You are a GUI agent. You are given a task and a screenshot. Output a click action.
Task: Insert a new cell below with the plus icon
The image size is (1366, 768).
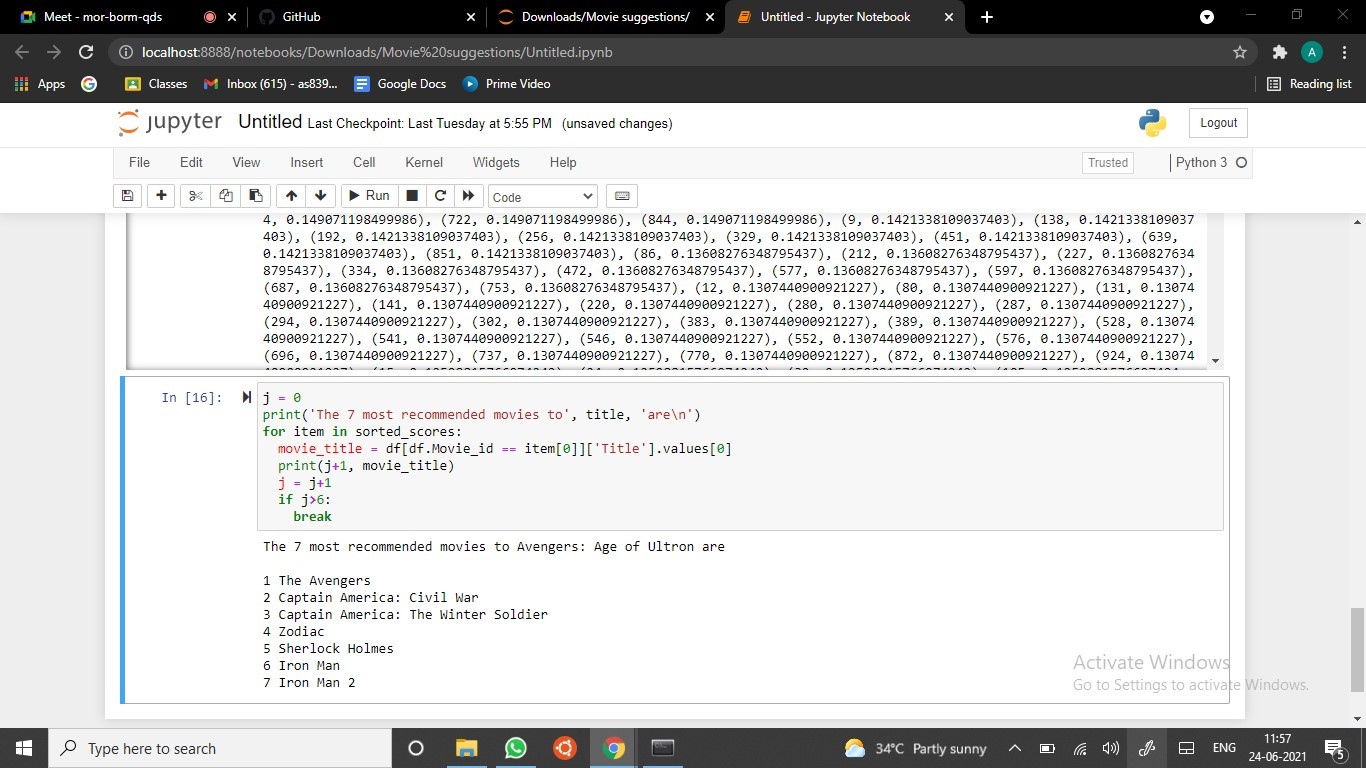(x=160, y=196)
